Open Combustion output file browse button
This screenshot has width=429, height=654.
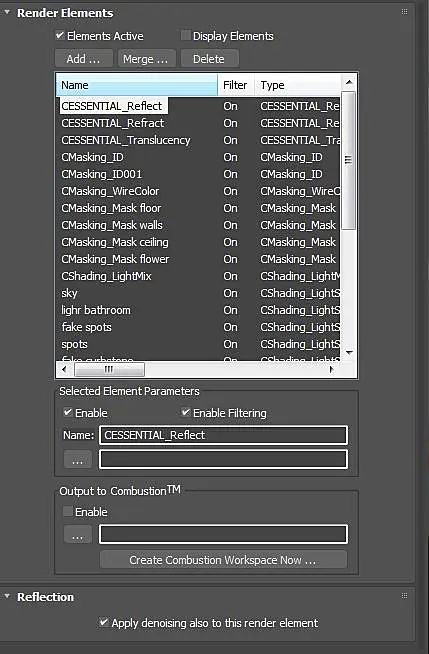coord(78,535)
